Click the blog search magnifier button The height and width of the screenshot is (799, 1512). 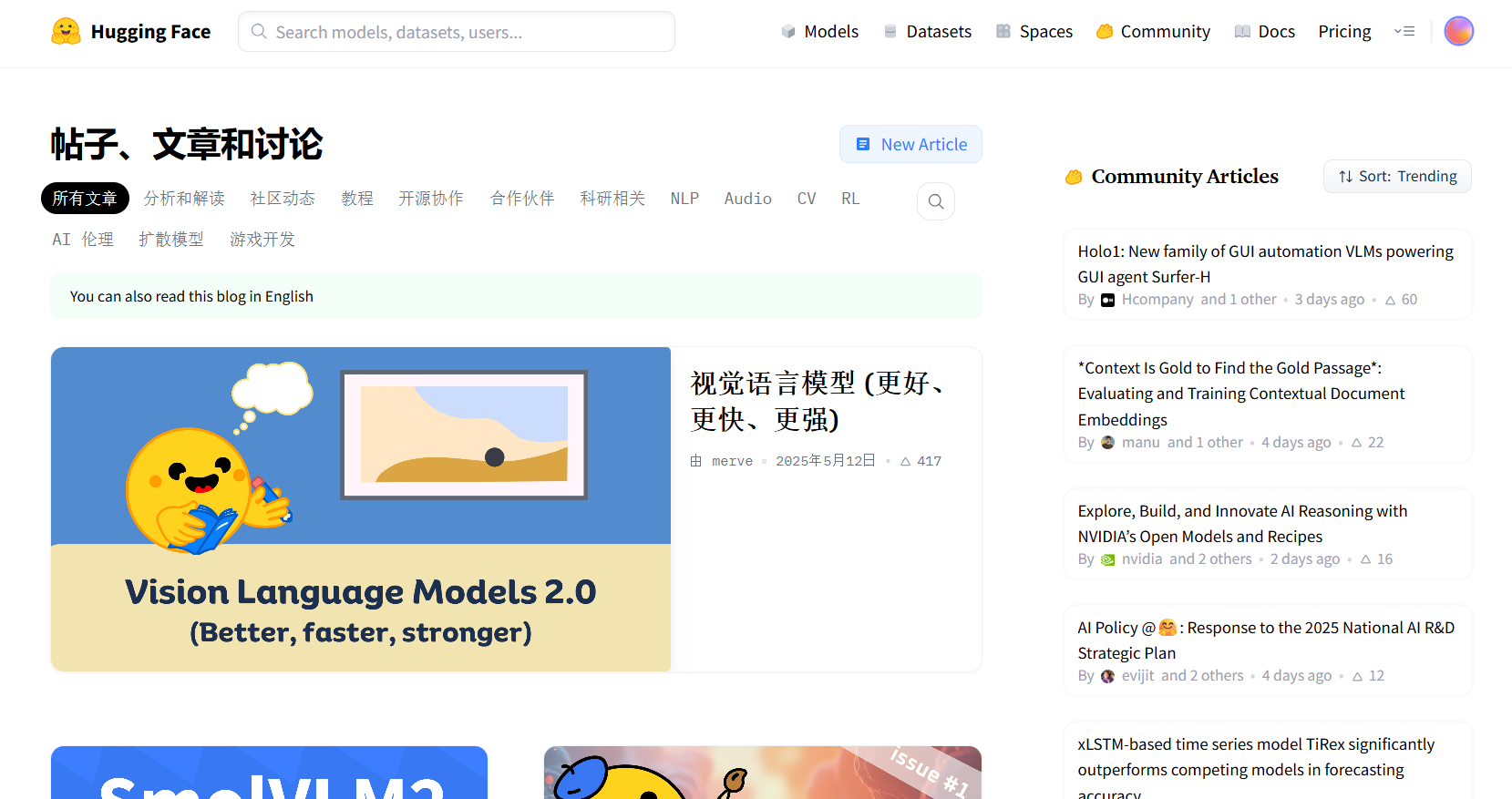[936, 201]
